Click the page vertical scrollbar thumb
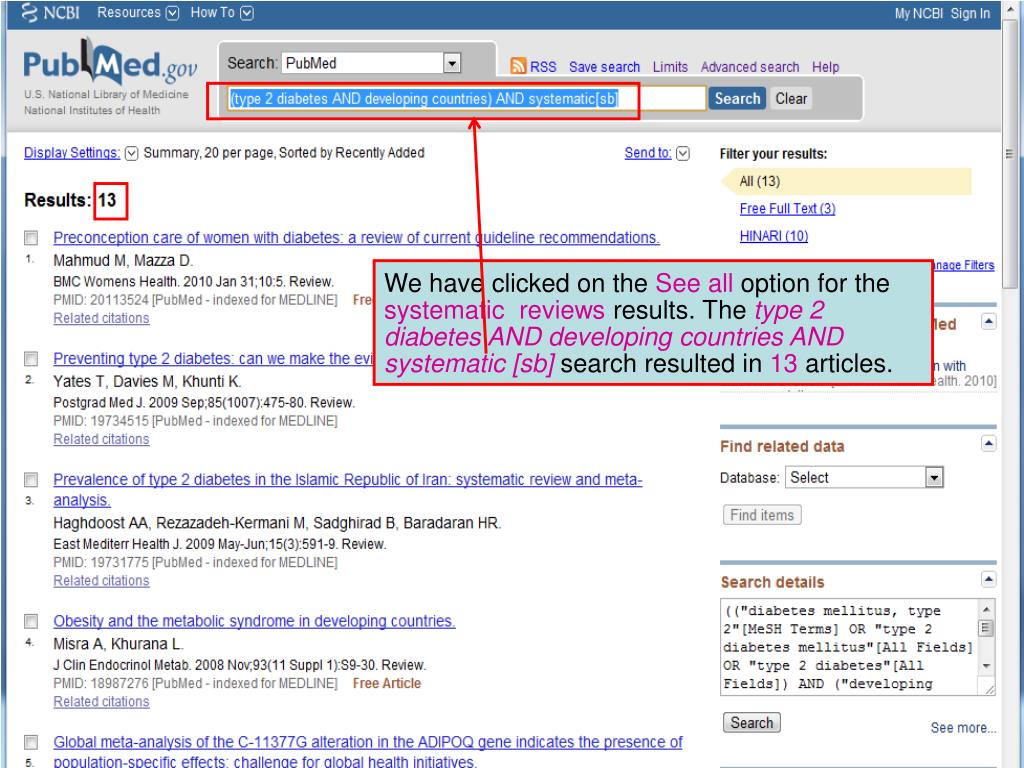This screenshot has width=1024, height=768. click(1009, 154)
